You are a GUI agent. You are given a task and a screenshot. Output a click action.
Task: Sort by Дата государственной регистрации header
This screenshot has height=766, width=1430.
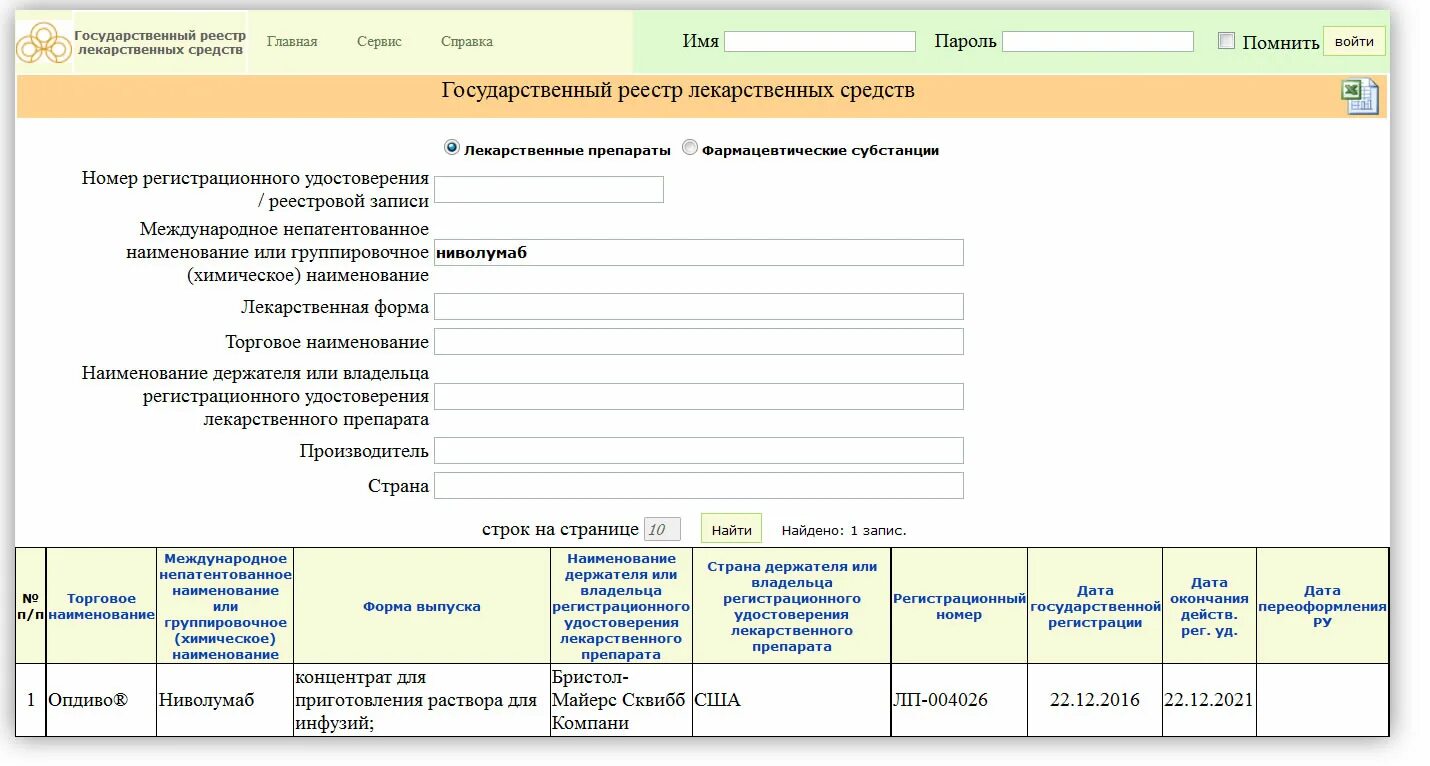[1095, 606]
